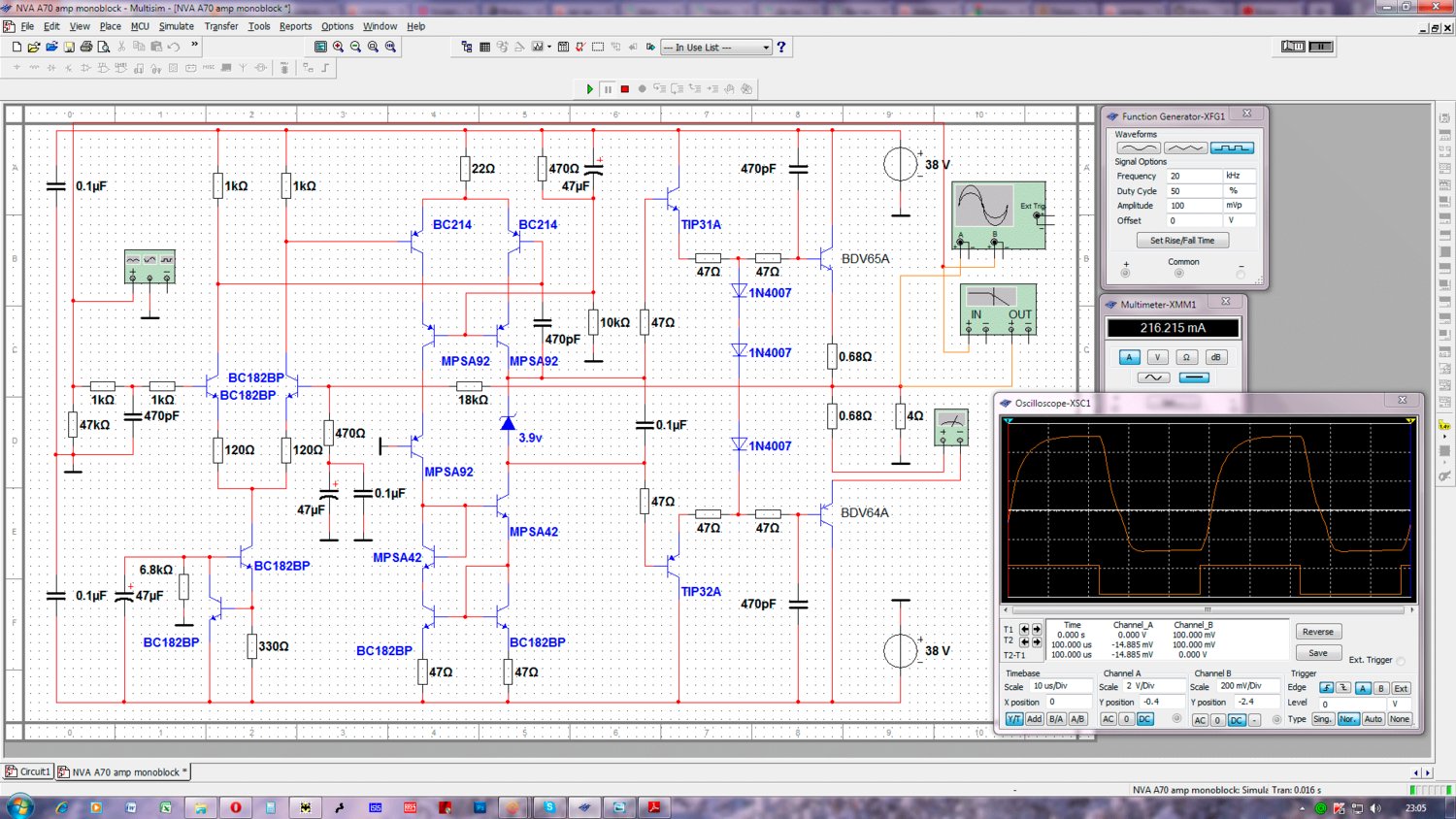The width and height of the screenshot is (1456, 819).
Task: Click the Save diskette icon
Action: (69, 47)
